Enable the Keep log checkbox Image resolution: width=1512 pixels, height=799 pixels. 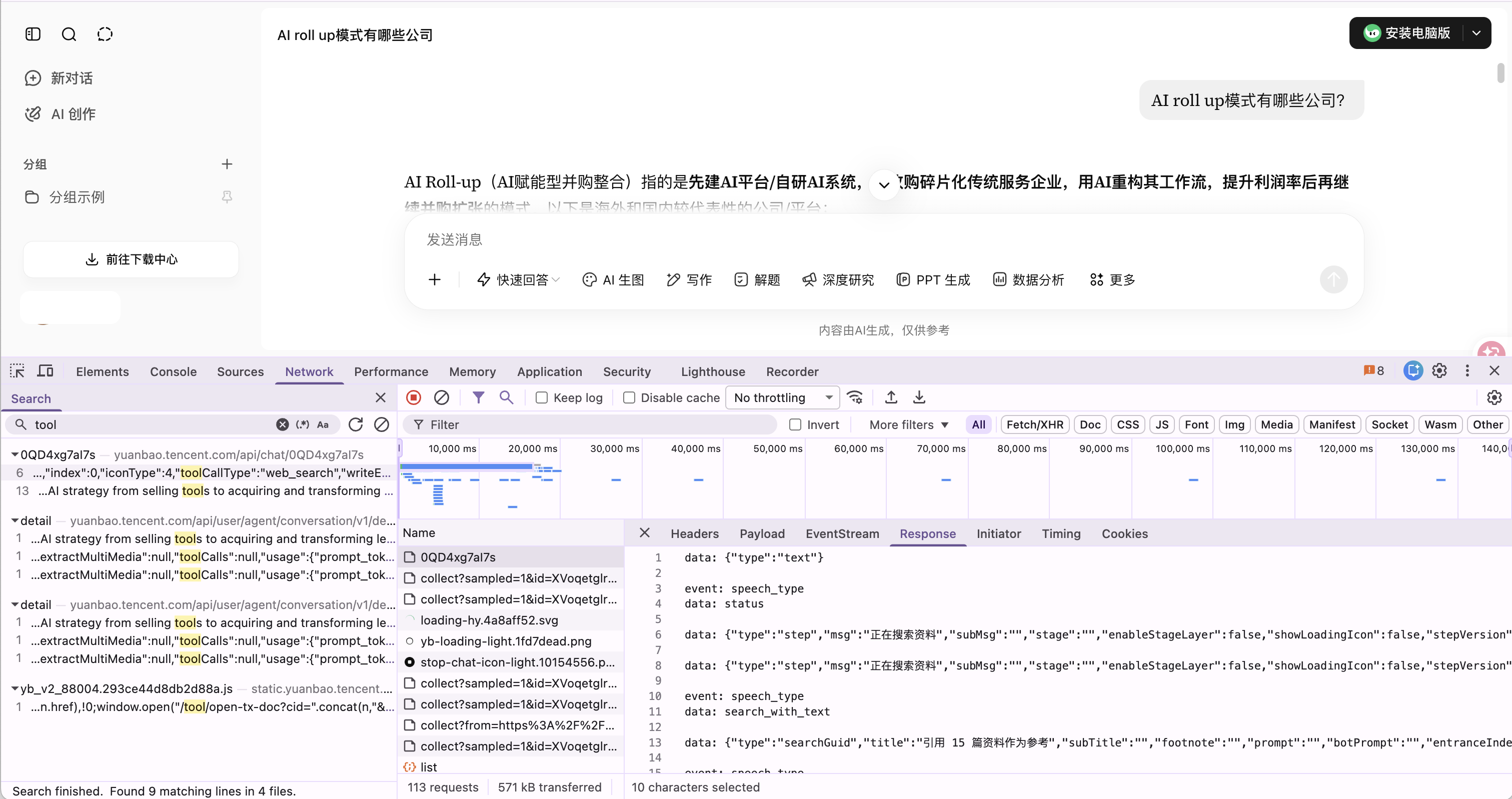(x=541, y=398)
